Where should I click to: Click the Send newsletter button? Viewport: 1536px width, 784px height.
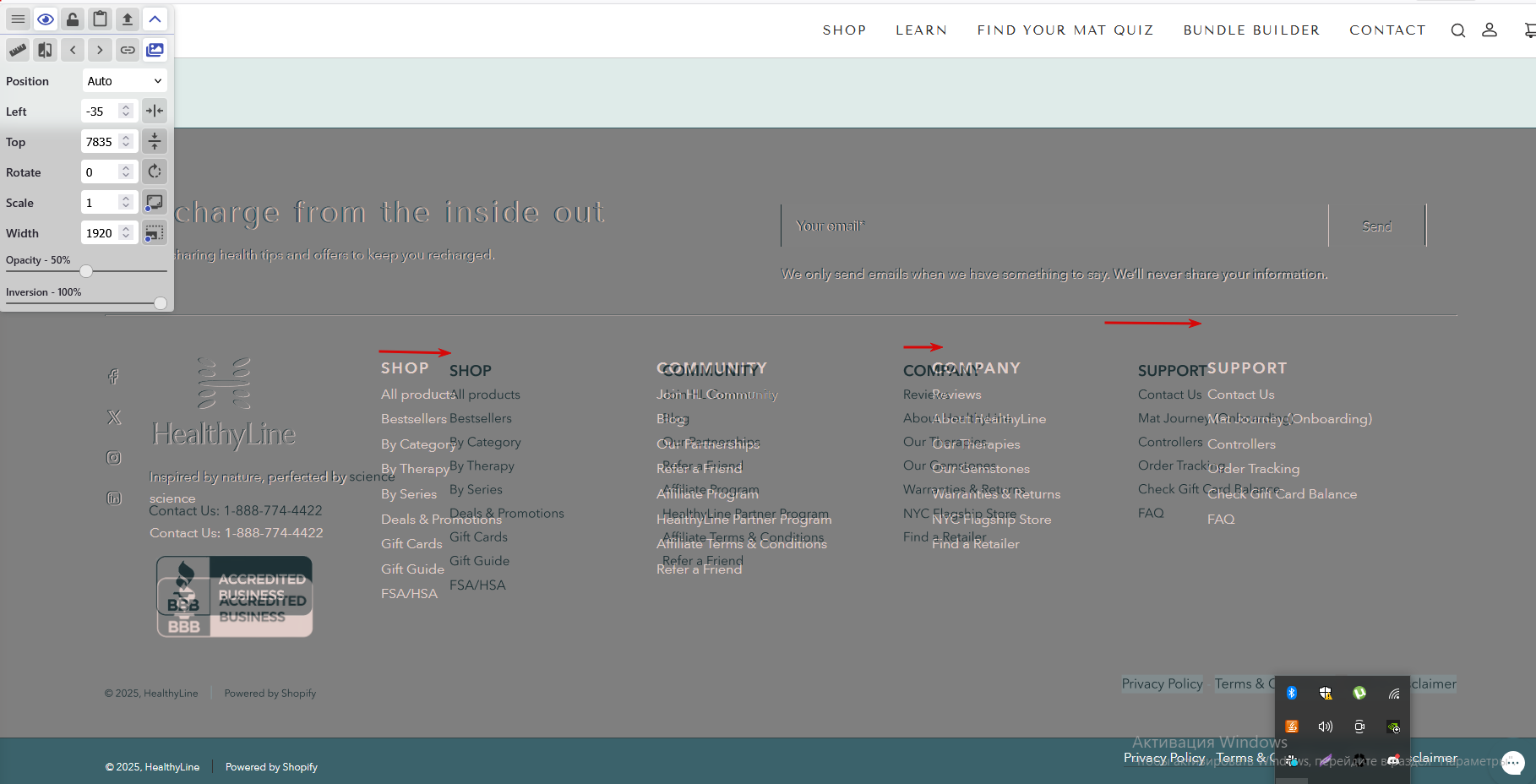1377,226
